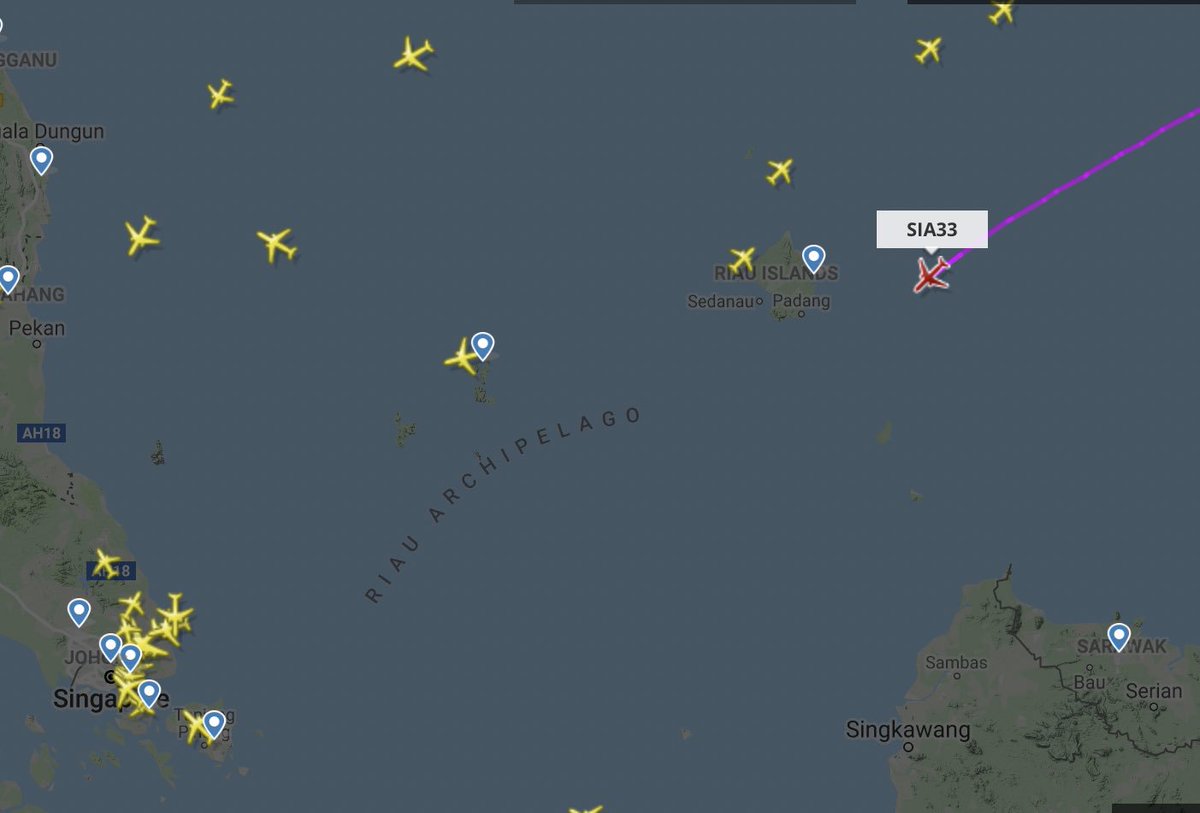Click the Singkawang city label
Image resolution: width=1200 pixels, height=813 pixels.
908,730
